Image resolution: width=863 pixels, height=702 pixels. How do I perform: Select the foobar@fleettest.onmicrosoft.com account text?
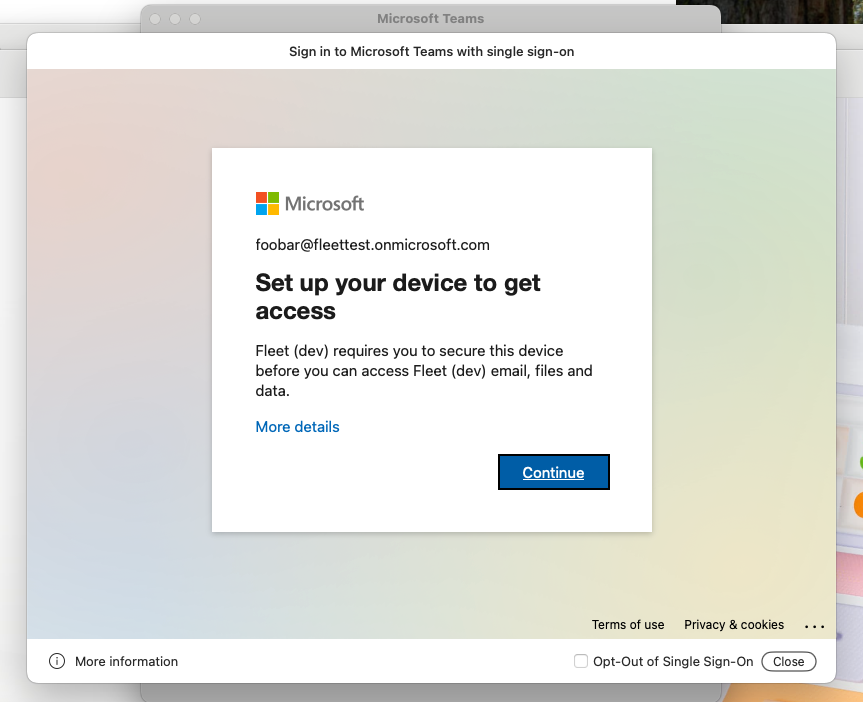click(373, 245)
